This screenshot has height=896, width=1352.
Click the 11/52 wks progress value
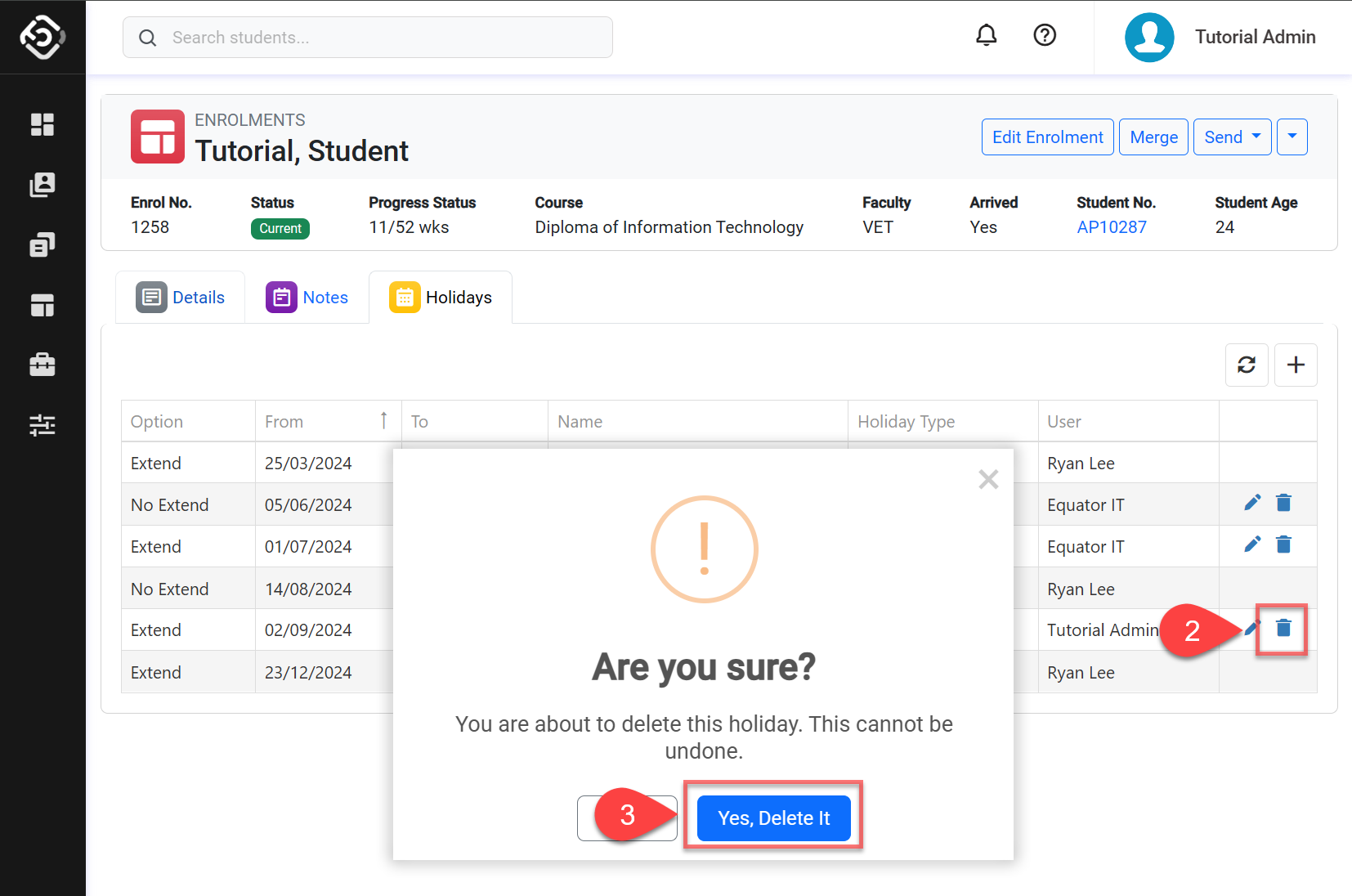tap(409, 227)
